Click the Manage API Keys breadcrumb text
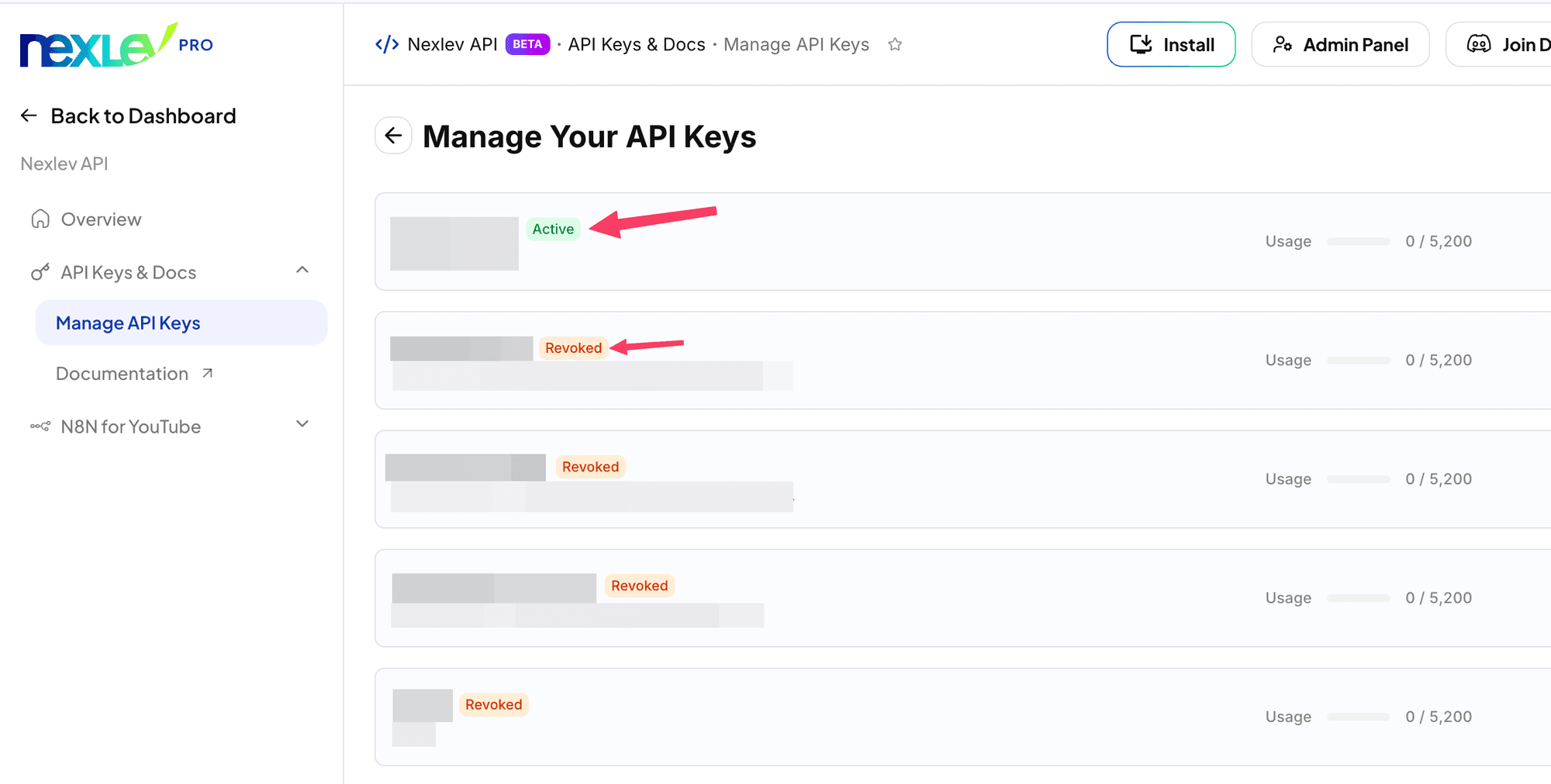1551x784 pixels. pyautogui.click(x=796, y=44)
